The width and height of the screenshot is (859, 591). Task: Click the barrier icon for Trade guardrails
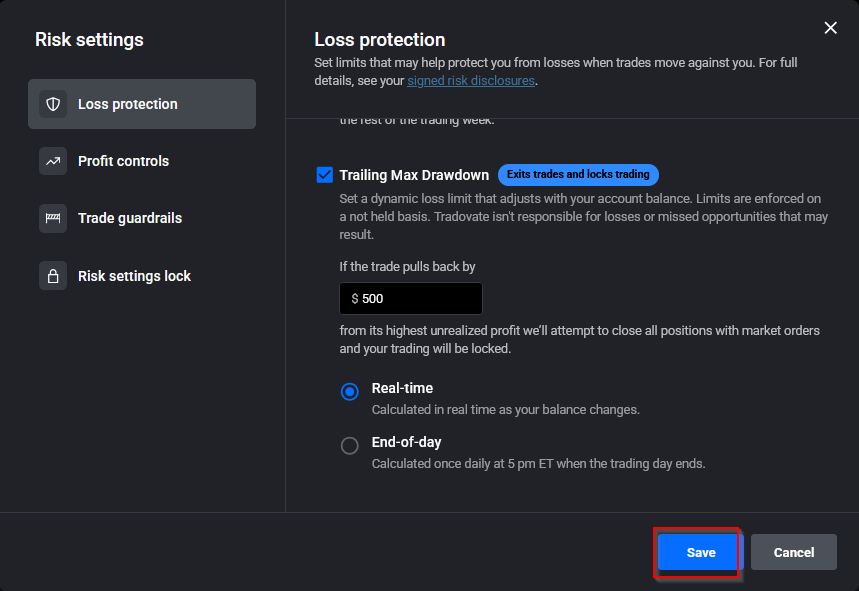coord(53,218)
